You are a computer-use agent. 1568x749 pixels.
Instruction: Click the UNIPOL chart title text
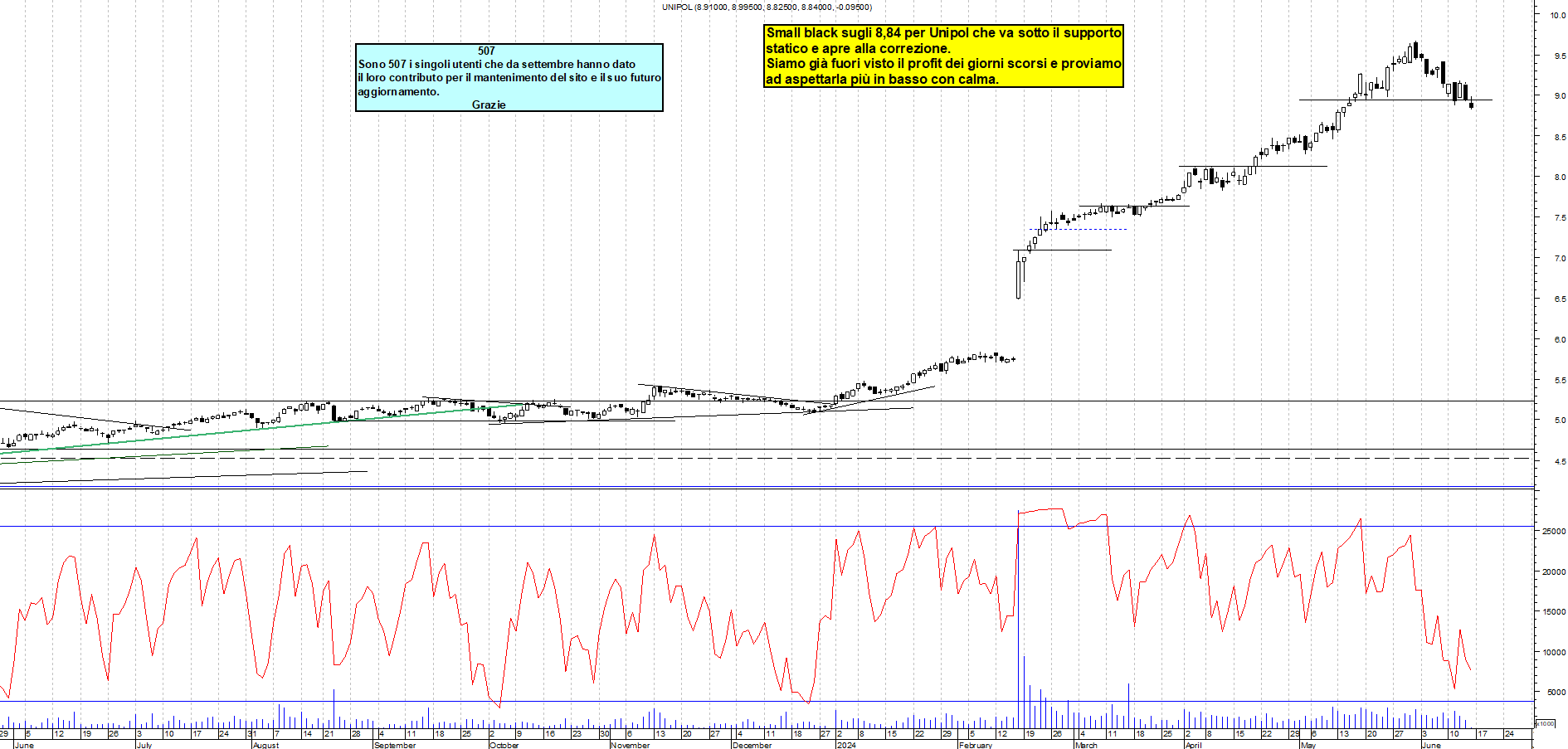click(767, 7)
